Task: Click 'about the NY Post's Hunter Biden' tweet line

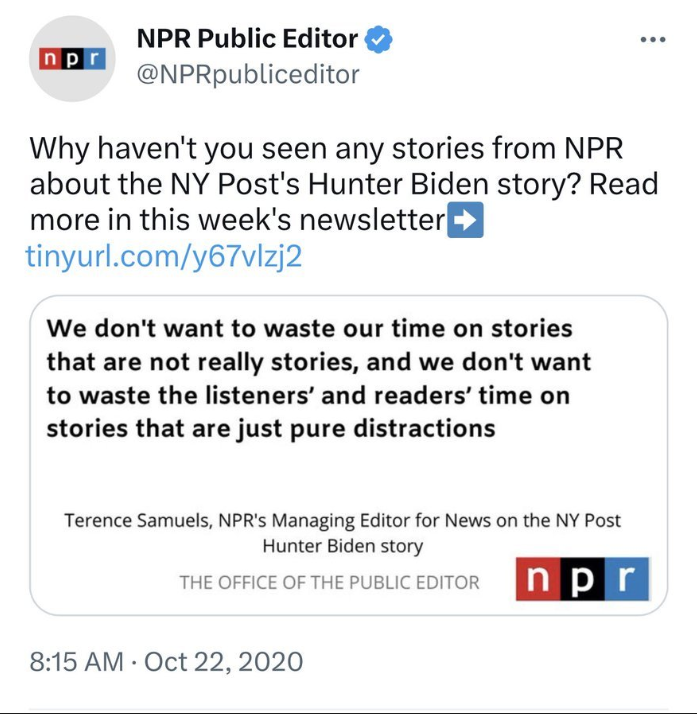Action: pos(344,184)
